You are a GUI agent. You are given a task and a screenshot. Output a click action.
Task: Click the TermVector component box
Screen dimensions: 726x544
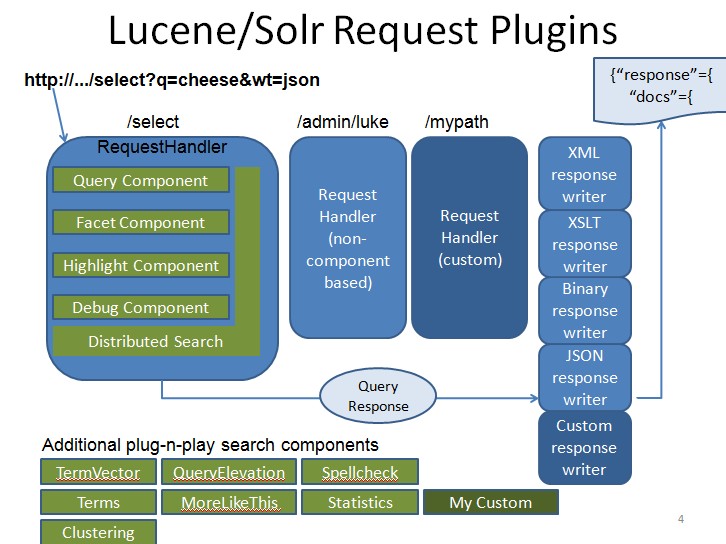pos(98,472)
